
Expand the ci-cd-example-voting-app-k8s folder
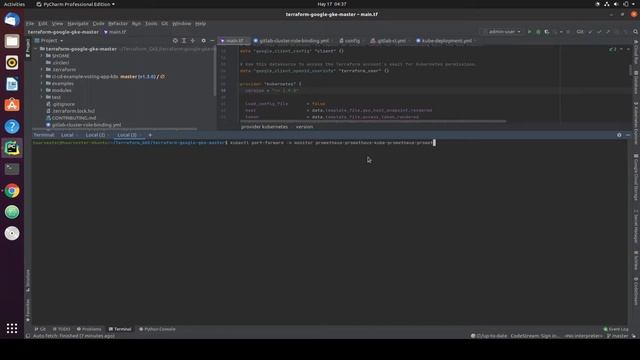click(x=42, y=76)
